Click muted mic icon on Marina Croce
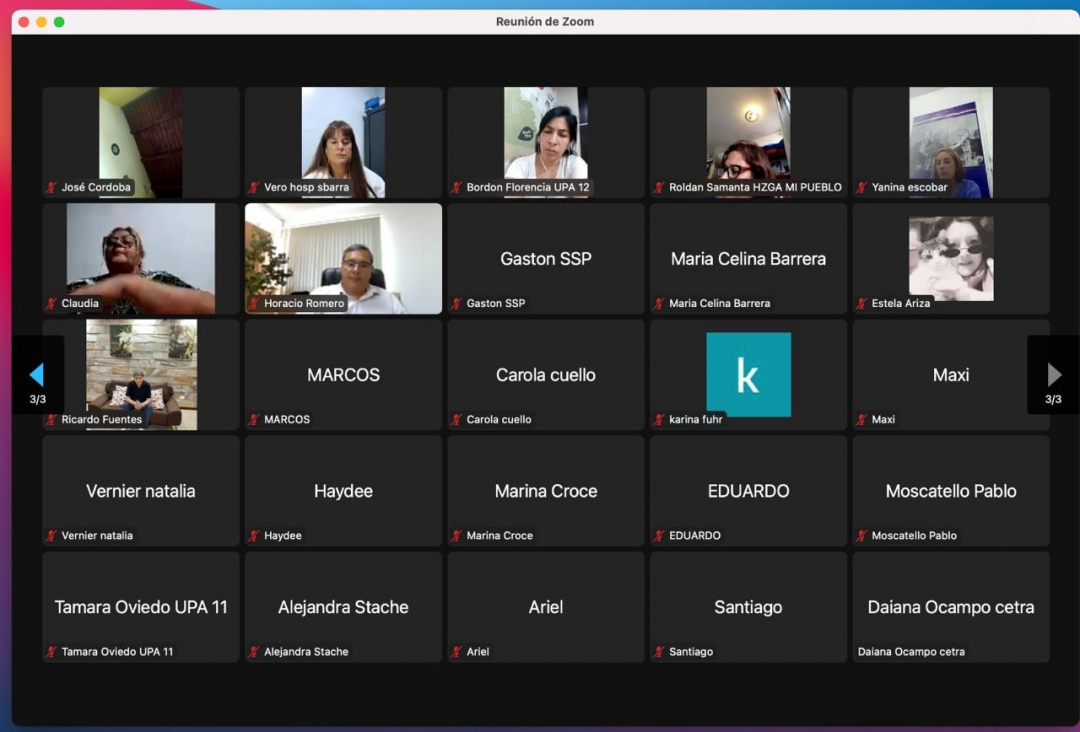The height and width of the screenshot is (732, 1080). coord(457,536)
